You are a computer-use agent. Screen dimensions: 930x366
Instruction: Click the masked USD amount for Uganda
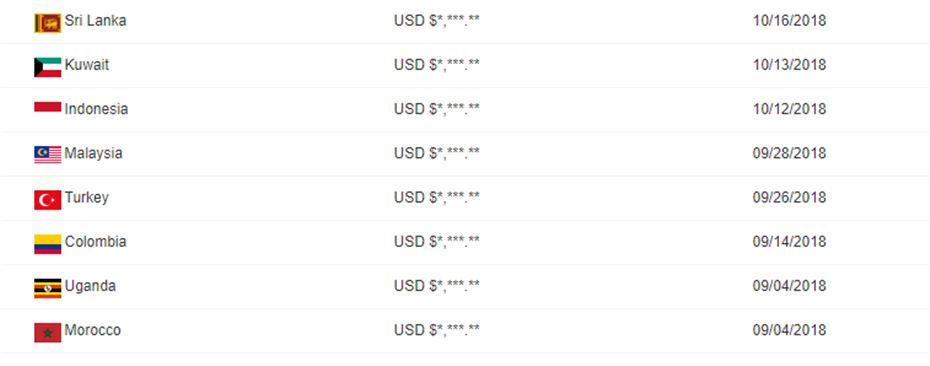point(437,286)
